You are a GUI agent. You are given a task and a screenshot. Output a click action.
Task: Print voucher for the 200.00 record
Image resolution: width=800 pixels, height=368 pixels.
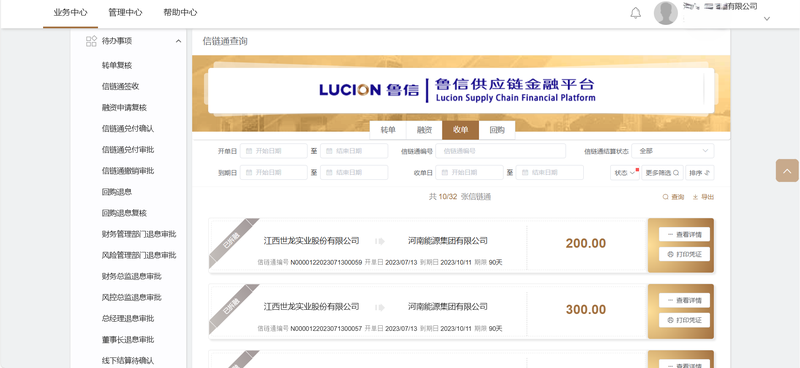point(684,254)
